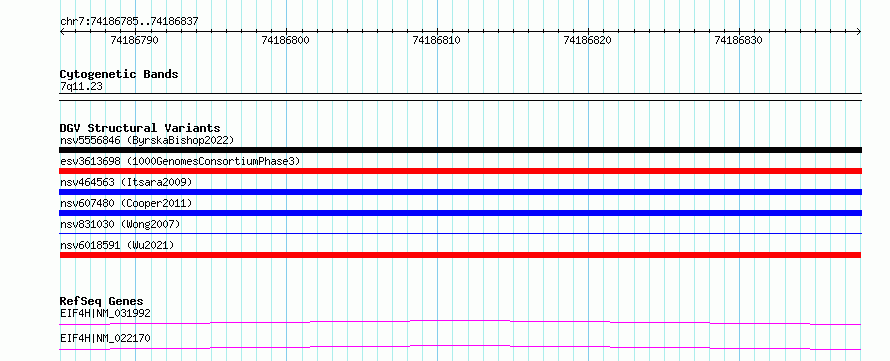The image size is (890, 361).
Task: Open the EIF4H|NM_031992 transcript label
Action: pos(105,313)
